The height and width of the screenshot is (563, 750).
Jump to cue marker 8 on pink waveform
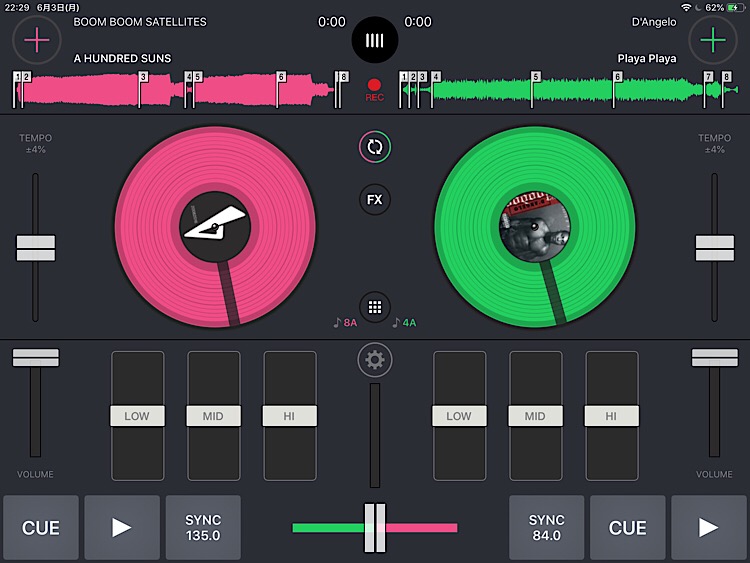click(x=343, y=77)
